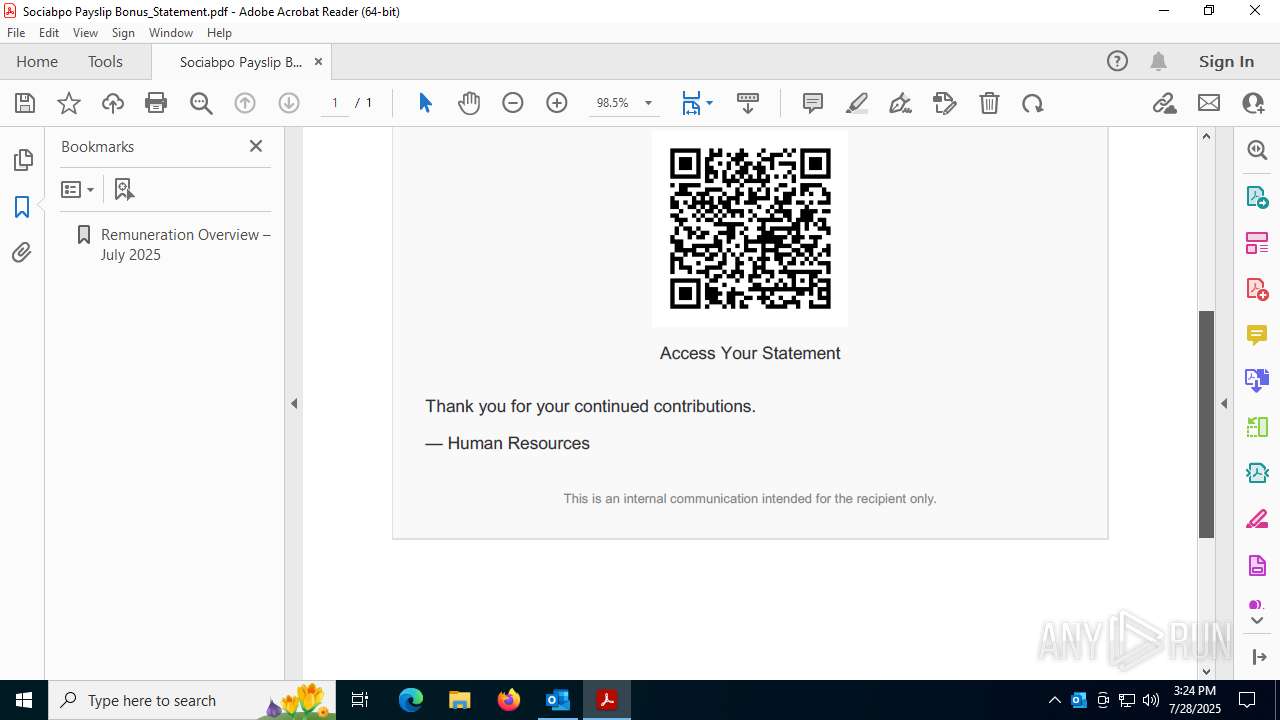Toggle the Bookmarks panel icon
The height and width of the screenshot is (720, 1280).
pyautogui.click(x=22, y=207)
